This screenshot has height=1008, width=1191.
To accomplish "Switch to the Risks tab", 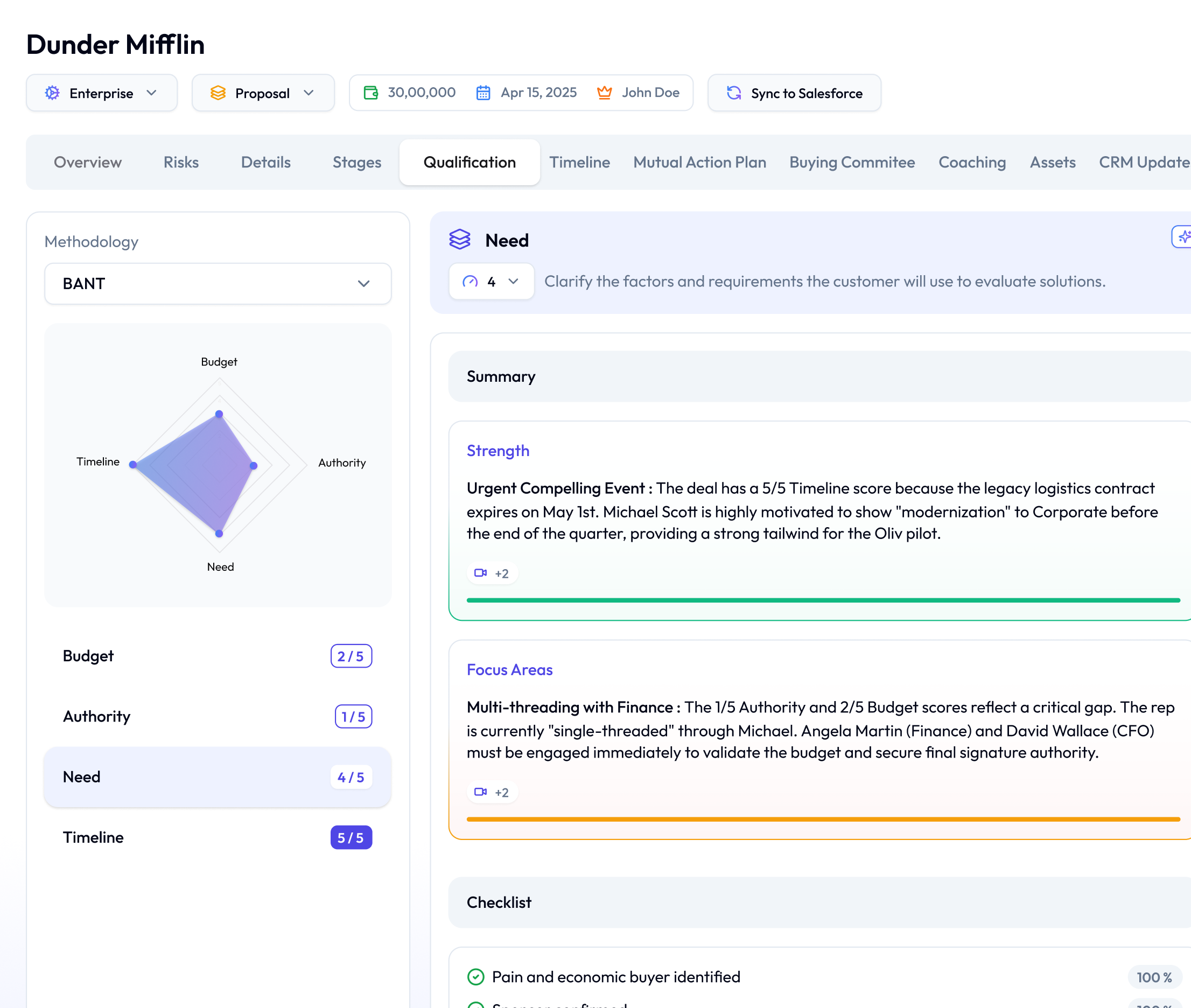I will click(181, 162).
